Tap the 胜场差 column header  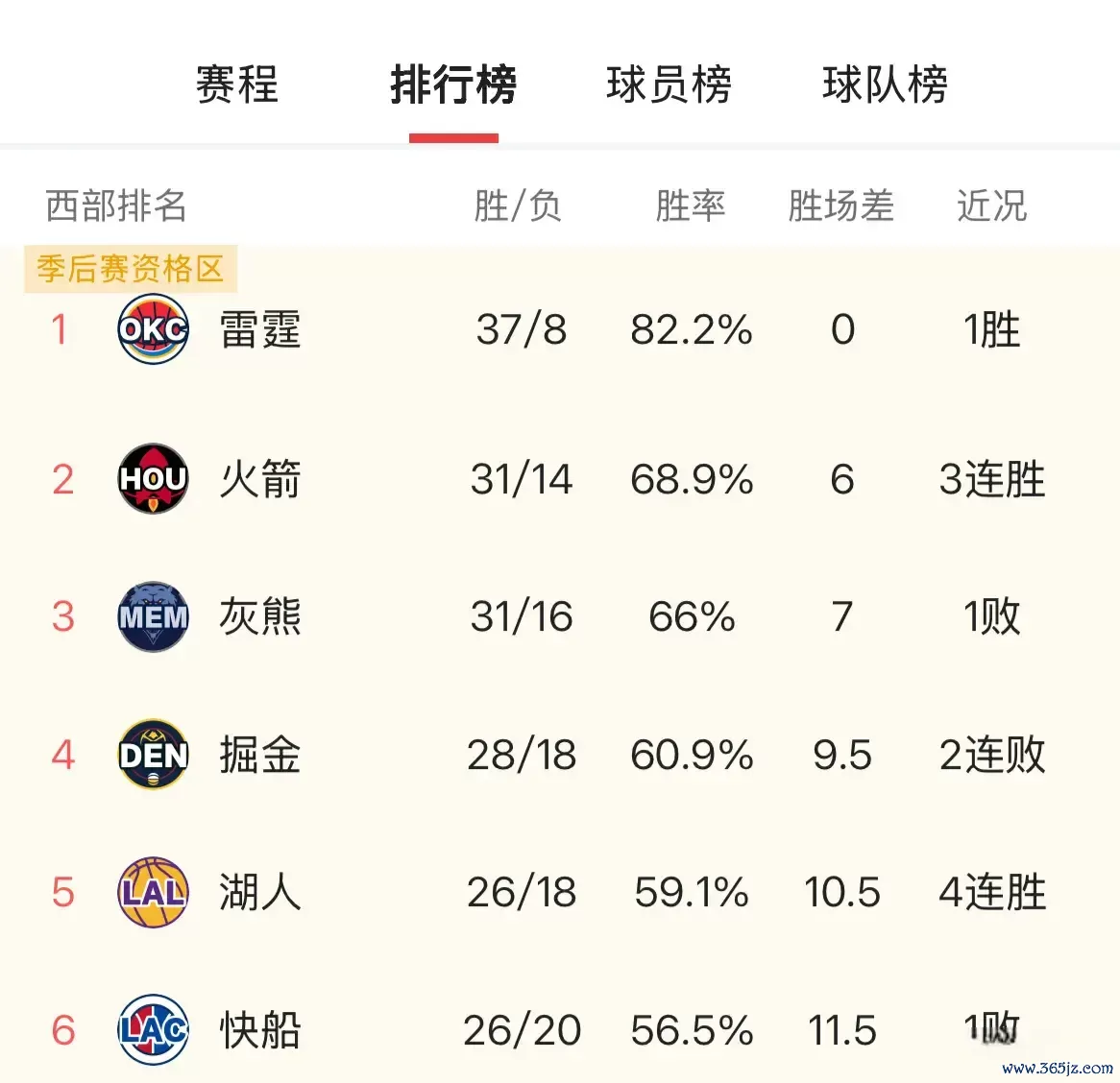[x=840, y=205]
